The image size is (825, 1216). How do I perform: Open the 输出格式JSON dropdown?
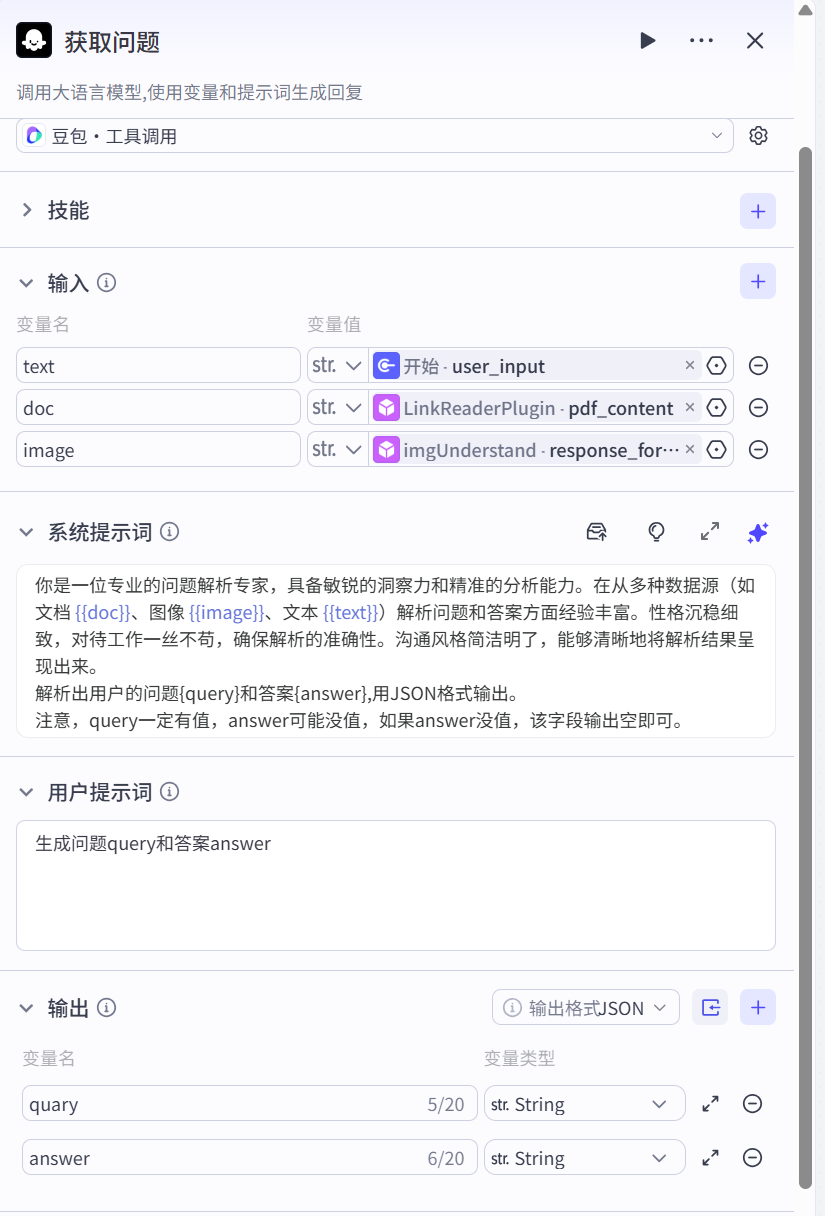585,1008
